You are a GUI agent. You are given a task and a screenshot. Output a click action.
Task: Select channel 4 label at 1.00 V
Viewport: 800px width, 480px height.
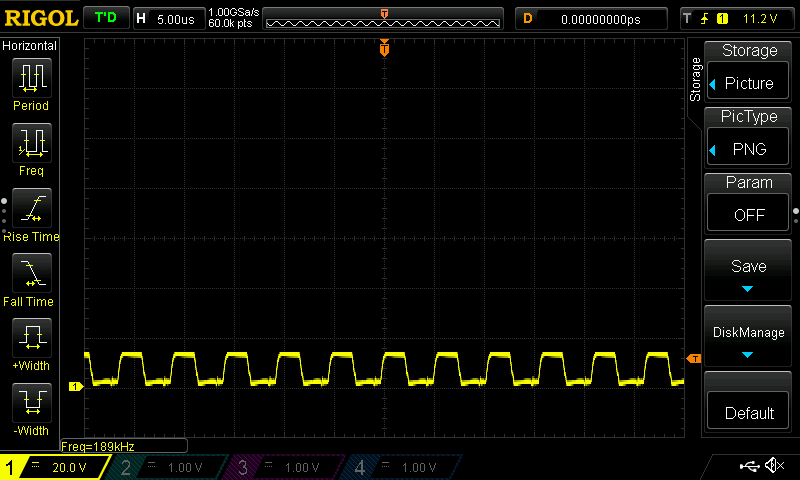pos(403,467)
